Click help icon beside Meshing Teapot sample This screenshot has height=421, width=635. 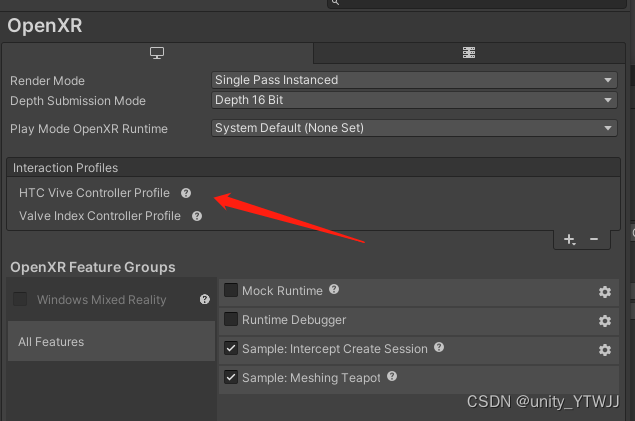coord(391,377)
